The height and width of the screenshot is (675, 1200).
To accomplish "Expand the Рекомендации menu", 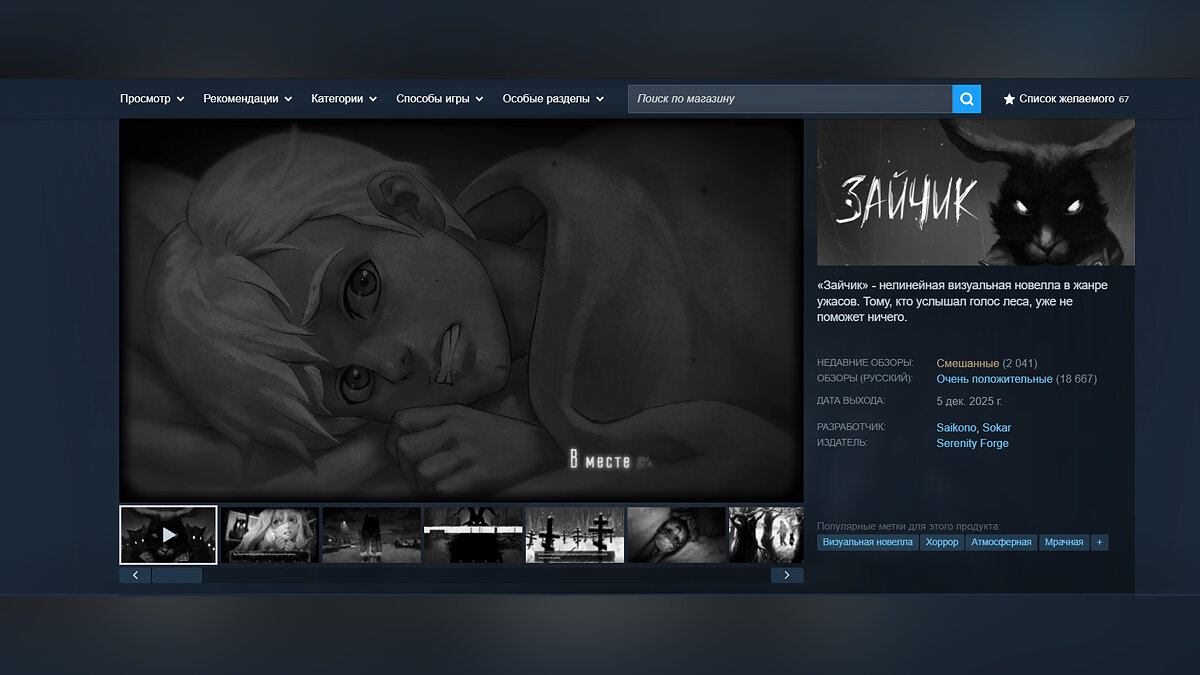I will (247, 99).
